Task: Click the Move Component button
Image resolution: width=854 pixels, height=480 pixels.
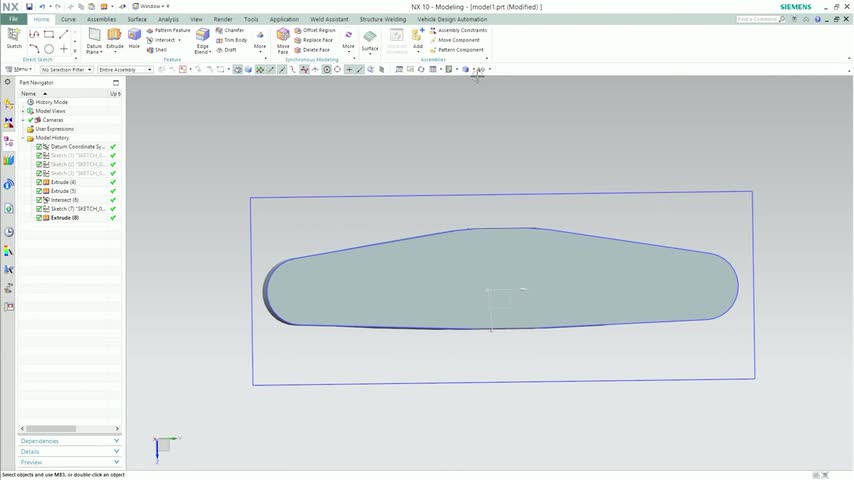Action: pyautogui.click(x=455, y=40)
